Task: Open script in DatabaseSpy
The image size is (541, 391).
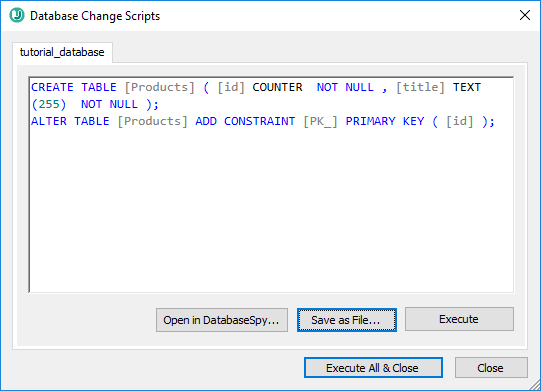Action: pyautogui.click(x=222, y=320)
